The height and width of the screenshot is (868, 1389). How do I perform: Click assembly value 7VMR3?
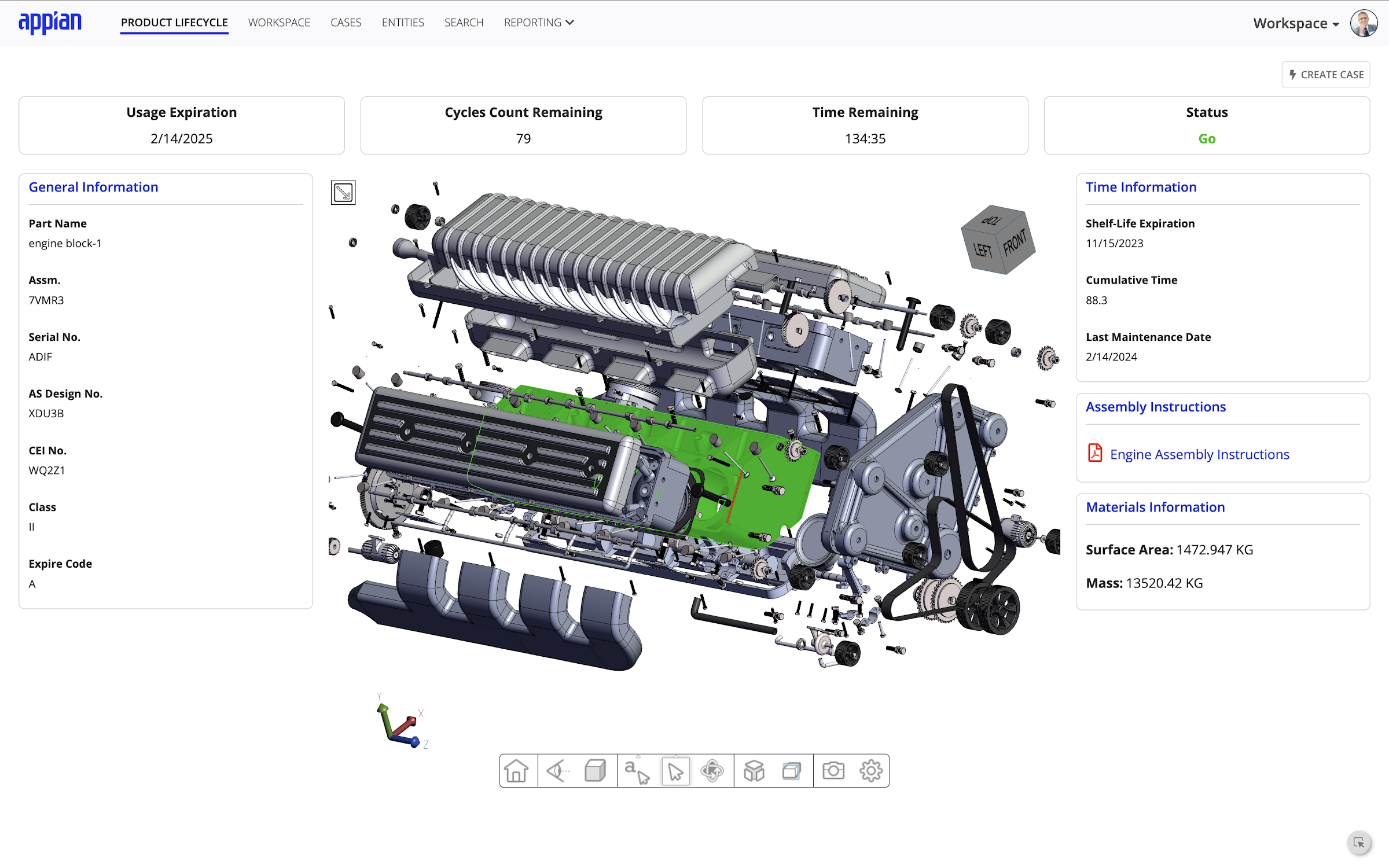tap(46, 300)
